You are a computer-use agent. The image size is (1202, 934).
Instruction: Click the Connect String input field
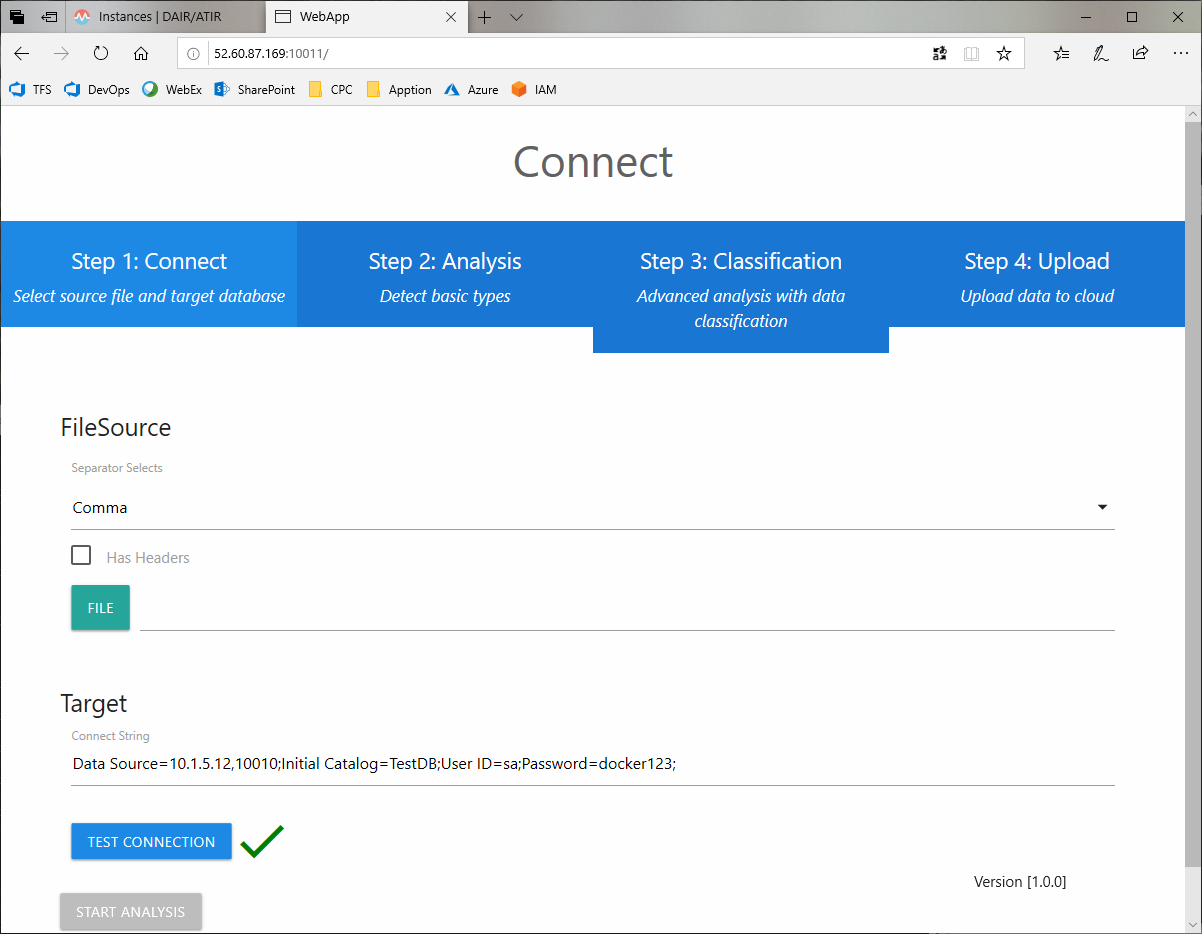click(x=592, y=764)
